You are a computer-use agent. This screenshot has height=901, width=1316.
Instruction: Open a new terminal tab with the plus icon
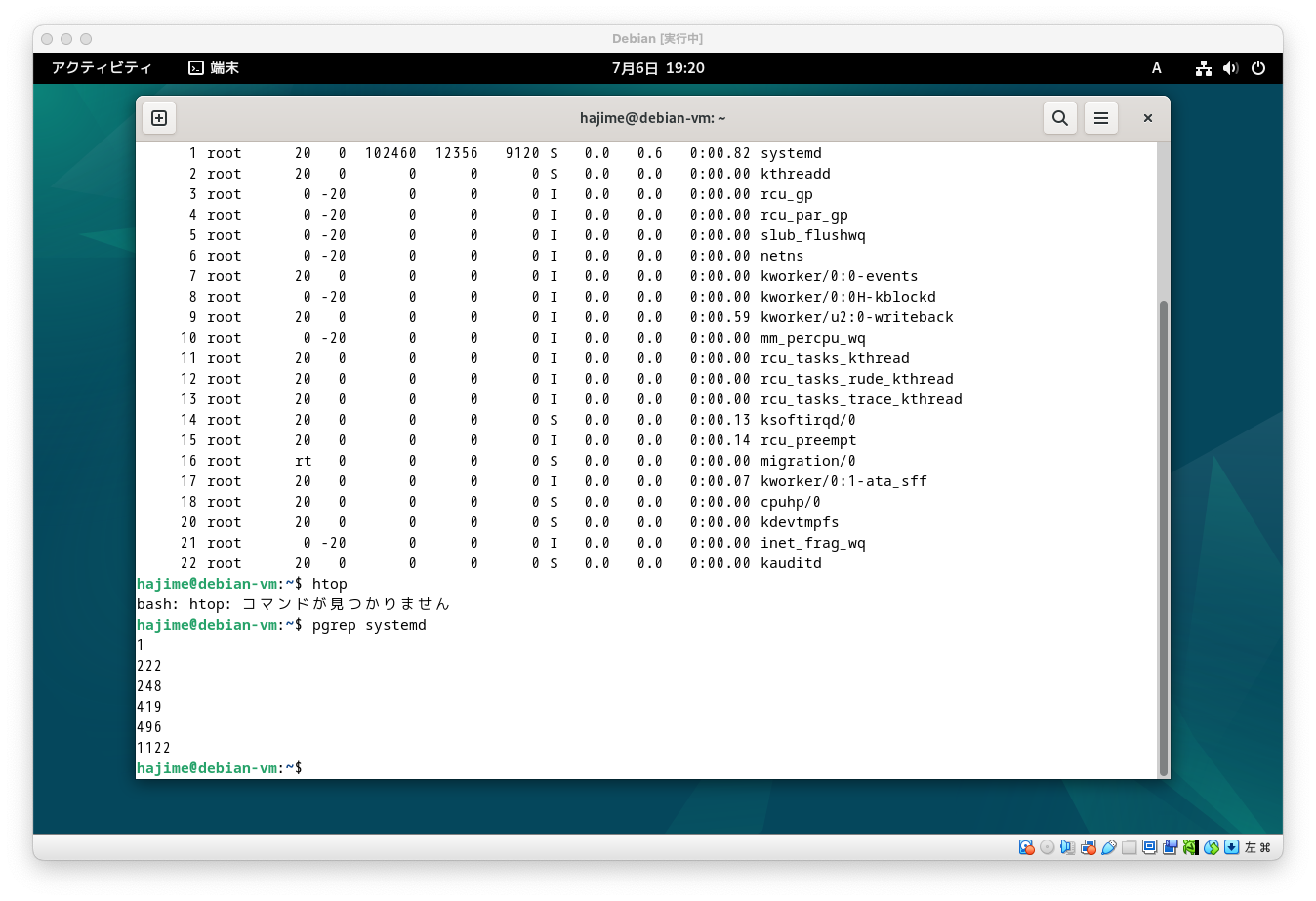(159, 118)
